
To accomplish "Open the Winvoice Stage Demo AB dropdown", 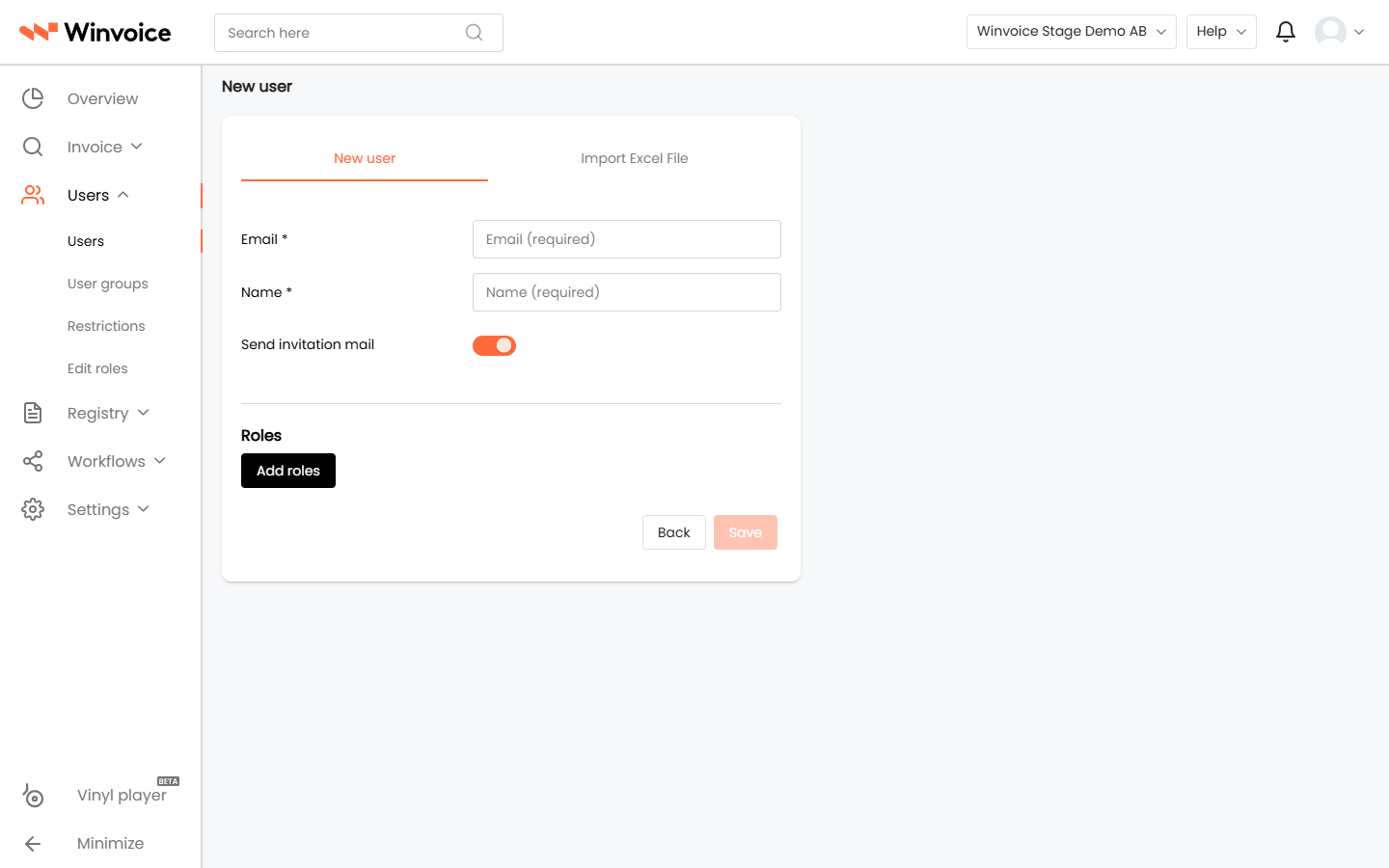I will [1071, 32].
